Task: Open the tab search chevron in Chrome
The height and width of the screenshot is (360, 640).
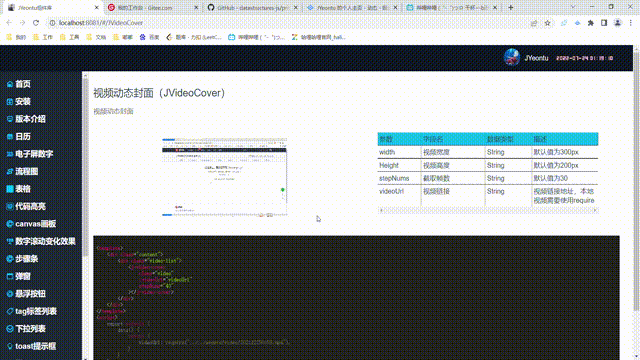Action: (x=573, y=7)
